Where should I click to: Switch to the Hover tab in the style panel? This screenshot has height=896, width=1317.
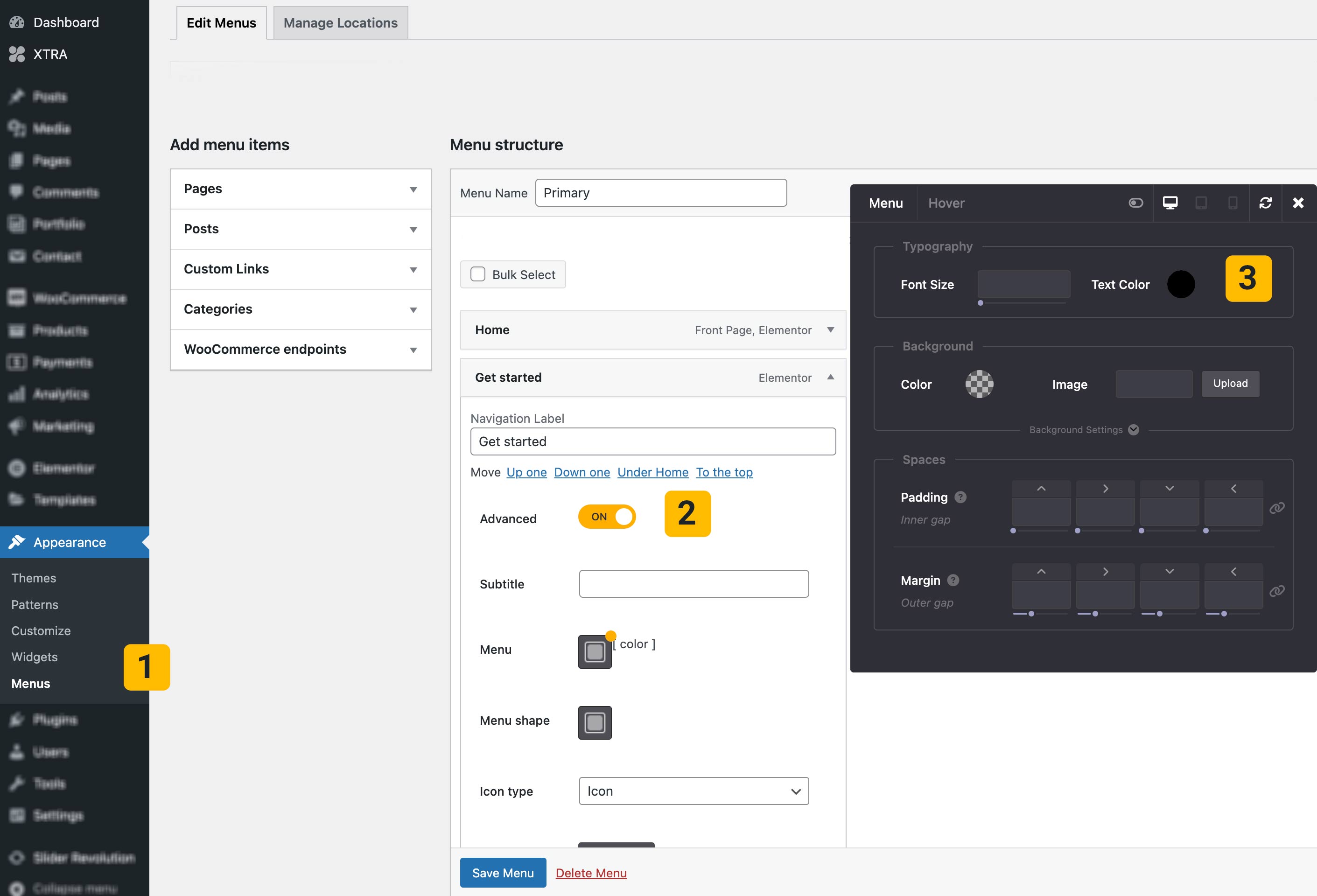[x=946, y=203]
